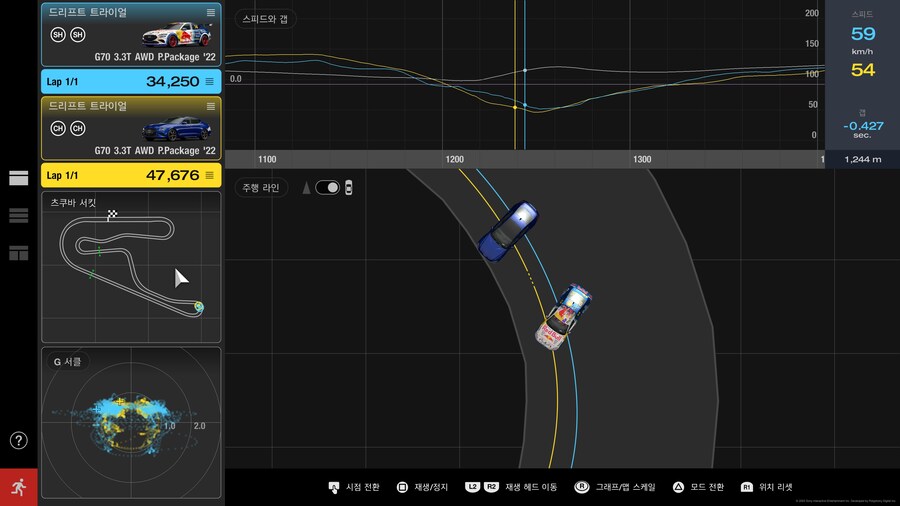Screen dimensions: 900x506
Task: Select the two-row layout icon in sidebar
Action: coord(18,178)
